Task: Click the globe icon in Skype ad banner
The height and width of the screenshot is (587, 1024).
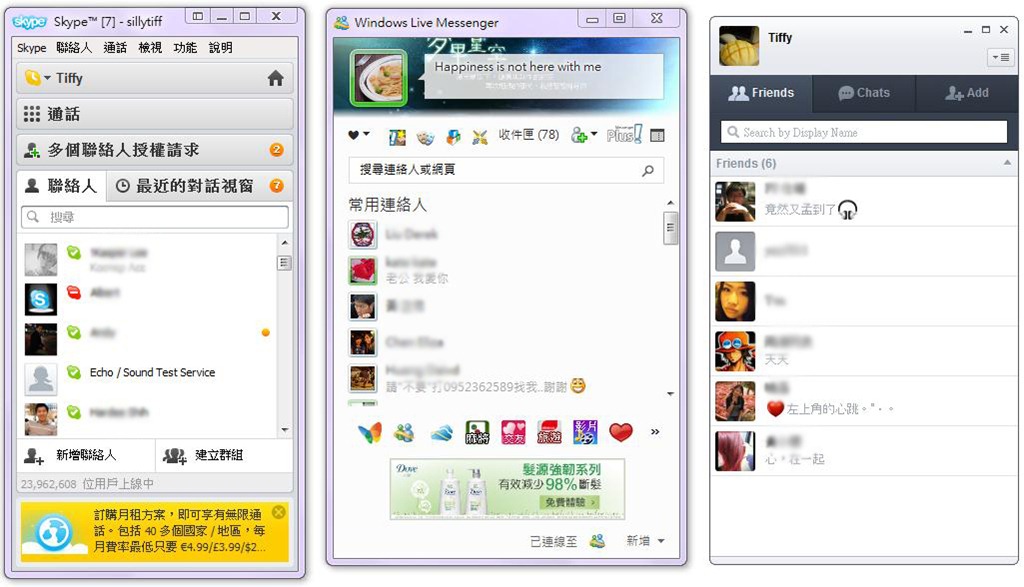Action: [x=54, y=533]
